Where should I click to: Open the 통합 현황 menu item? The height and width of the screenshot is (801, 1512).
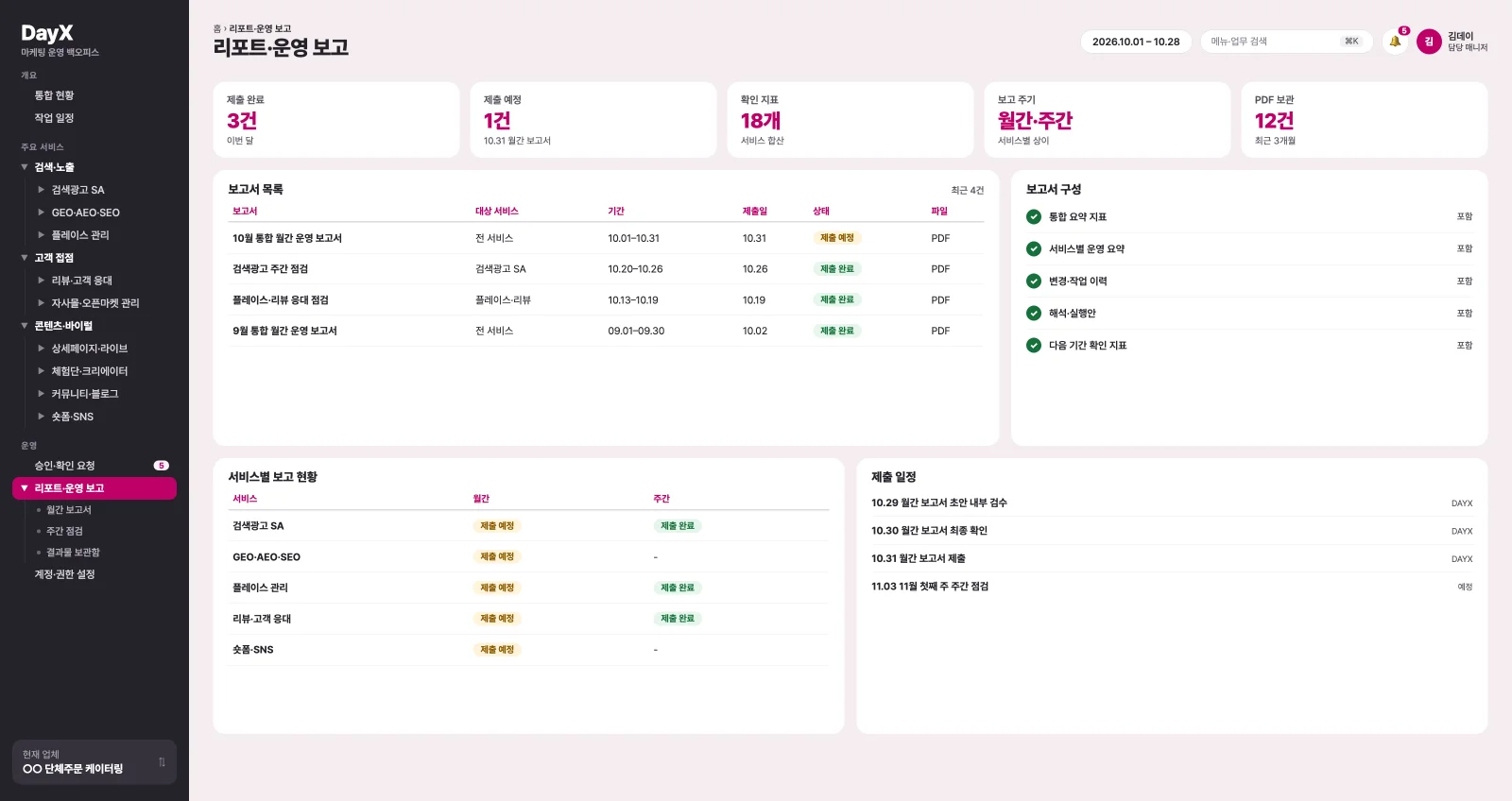(55, 95)
